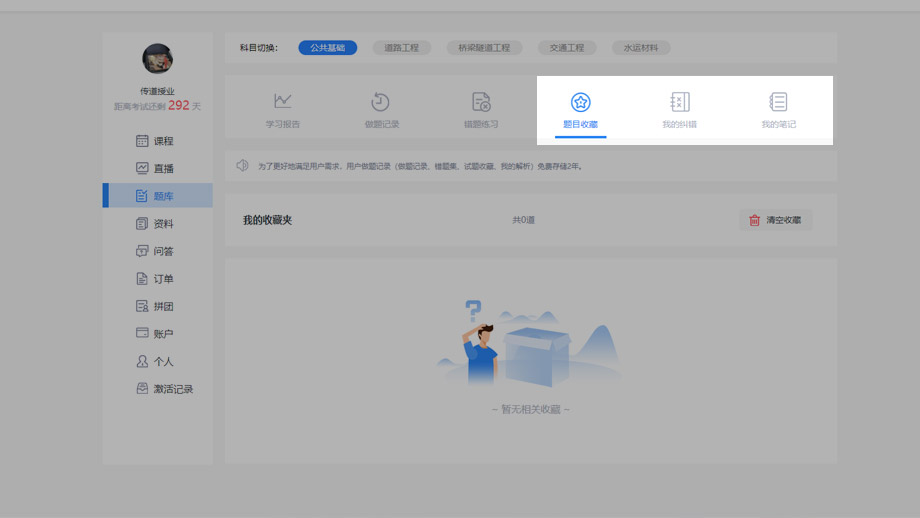Screen dimensions: 920x518
Task: Switch subject to 桥梁隧道工程
Action: [484, 47]
